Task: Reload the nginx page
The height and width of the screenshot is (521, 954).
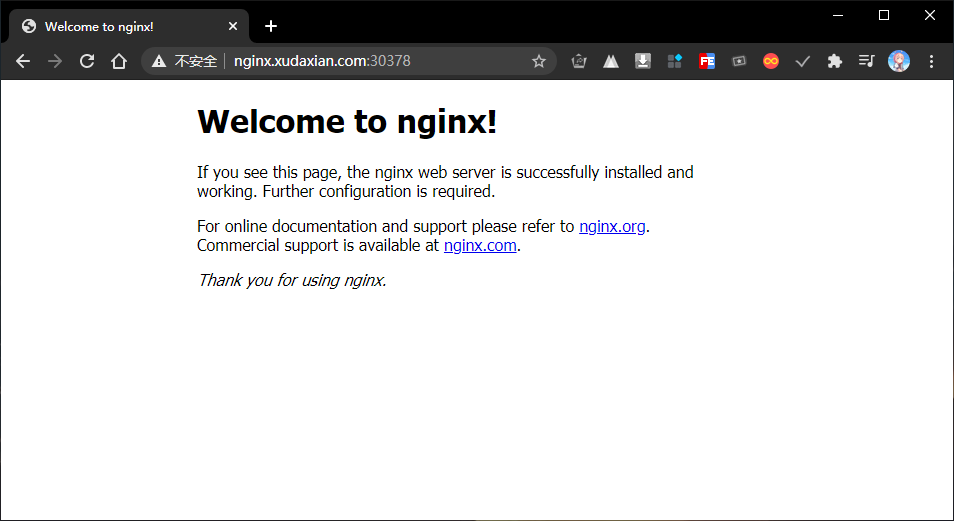Action: tap(87, 61)
